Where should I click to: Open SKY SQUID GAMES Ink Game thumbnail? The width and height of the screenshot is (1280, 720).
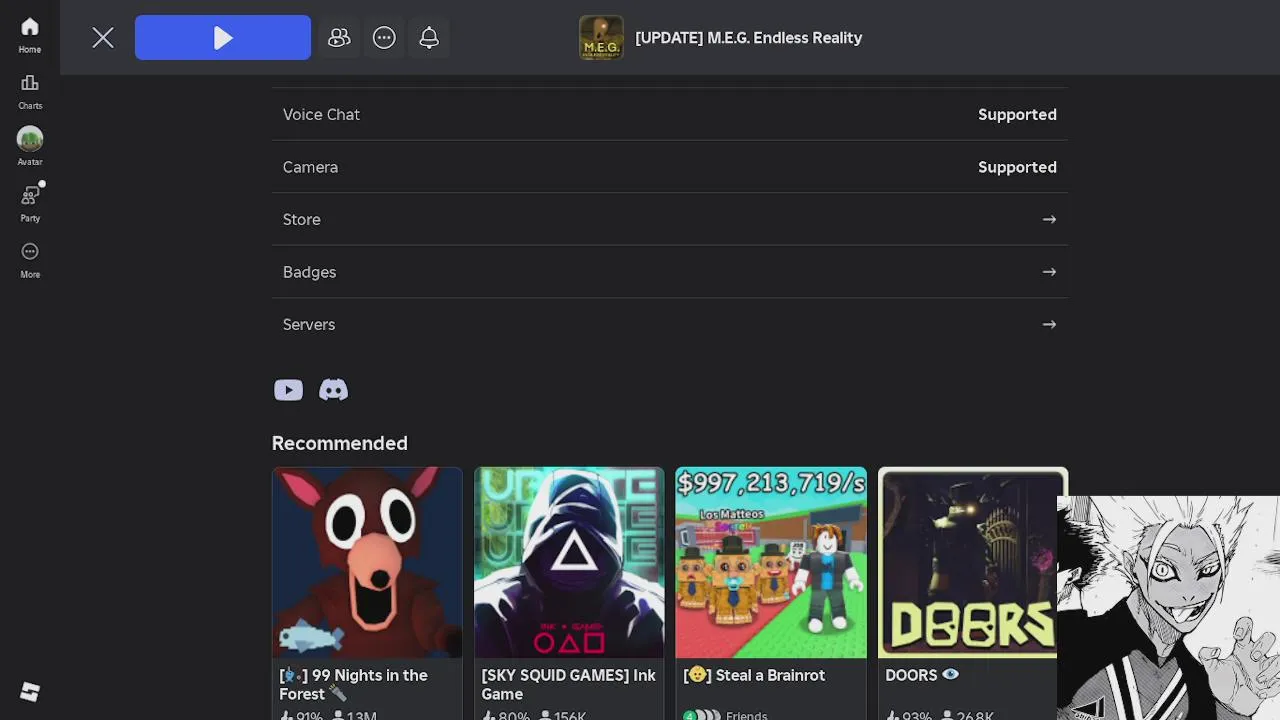(x=569, y=562)
